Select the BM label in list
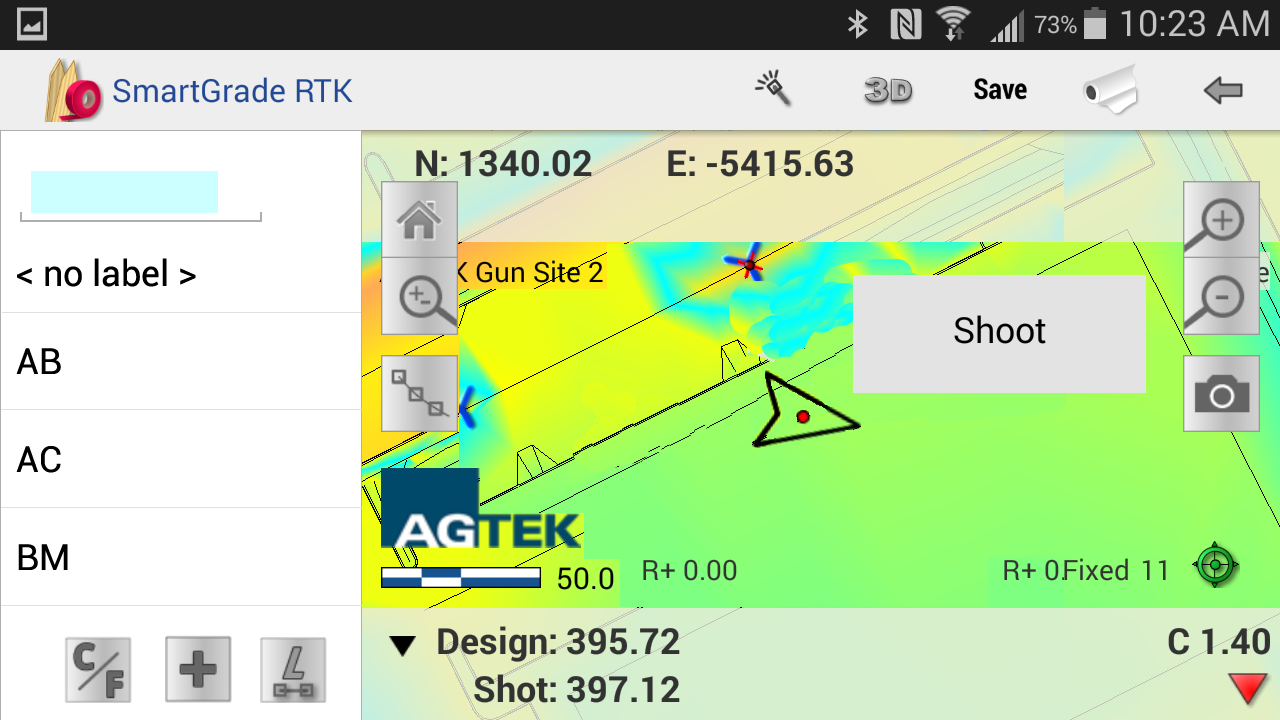This screenshot has width=1280, height=720. pos(180,557)
